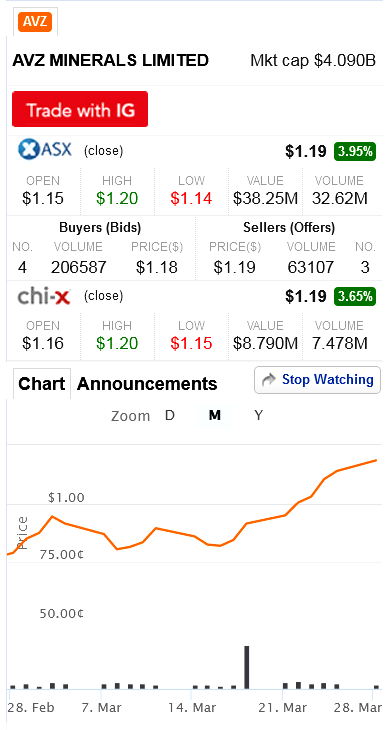Open Trade with IG
Screen dimensions: 389x730
(x=80, y=109)
